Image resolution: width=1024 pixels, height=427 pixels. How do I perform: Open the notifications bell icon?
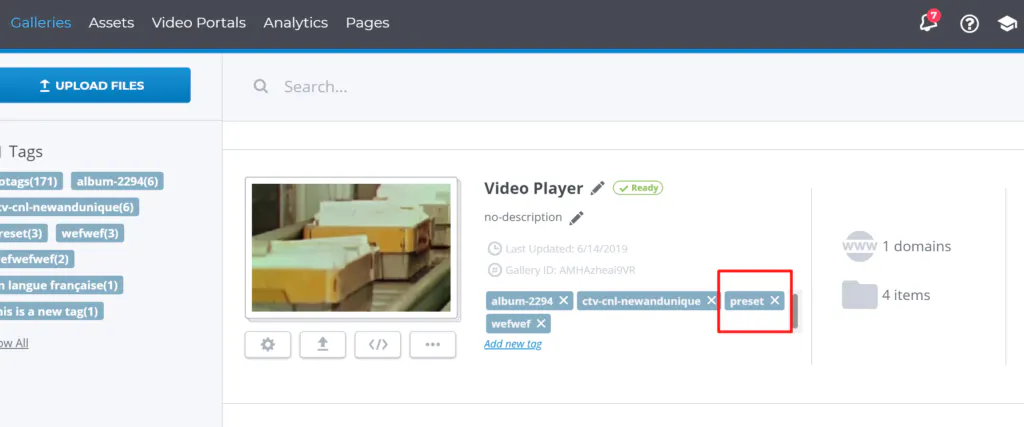[x=928, y=24]
